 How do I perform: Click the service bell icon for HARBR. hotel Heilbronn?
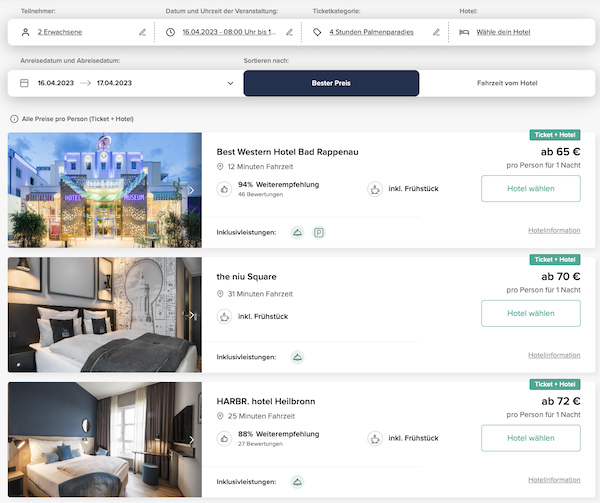[297, 482]
